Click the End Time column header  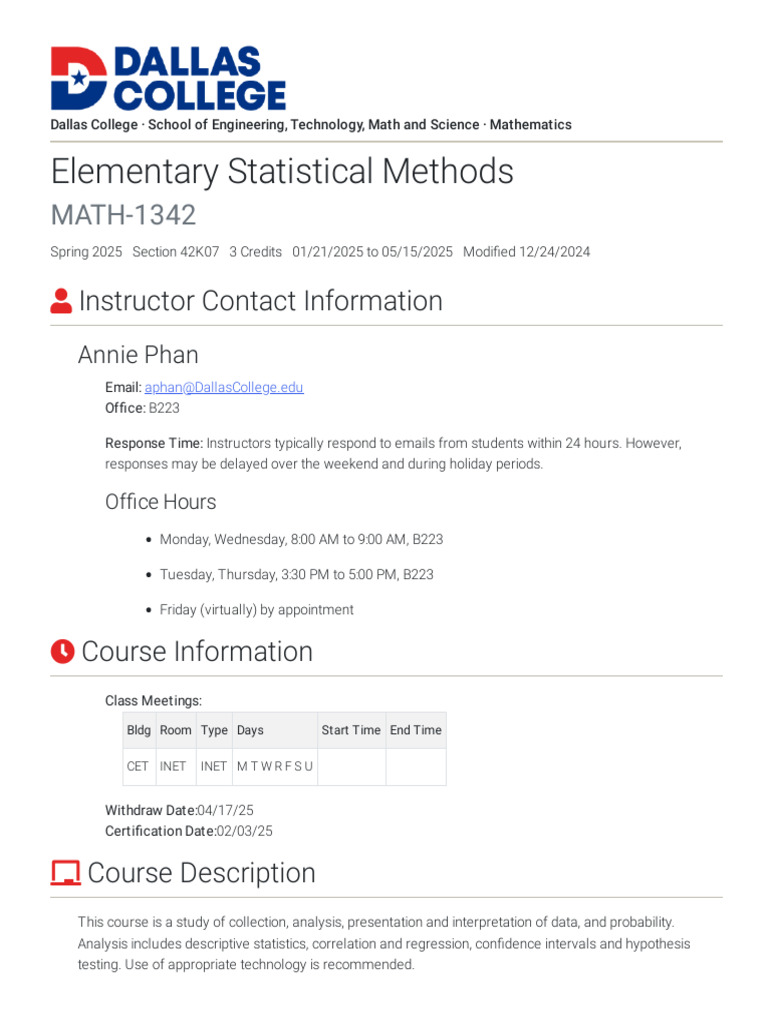[415, 730]
